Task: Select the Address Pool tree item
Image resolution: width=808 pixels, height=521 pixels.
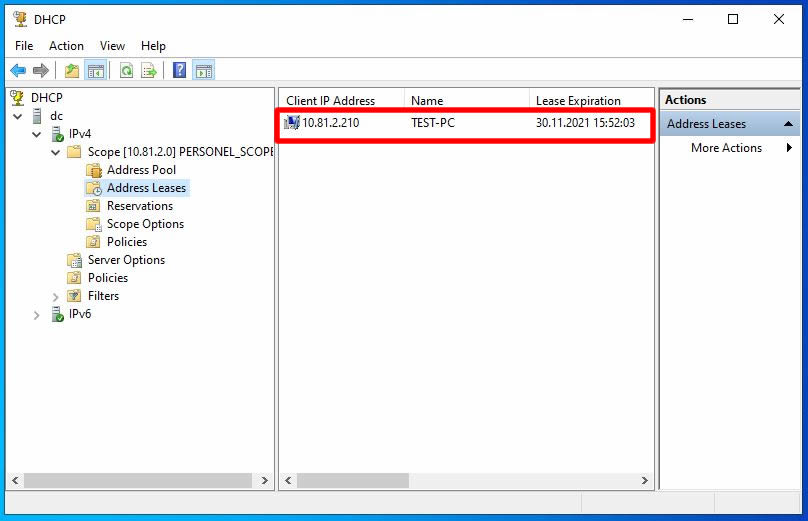Action: click(x=141, y=170)
